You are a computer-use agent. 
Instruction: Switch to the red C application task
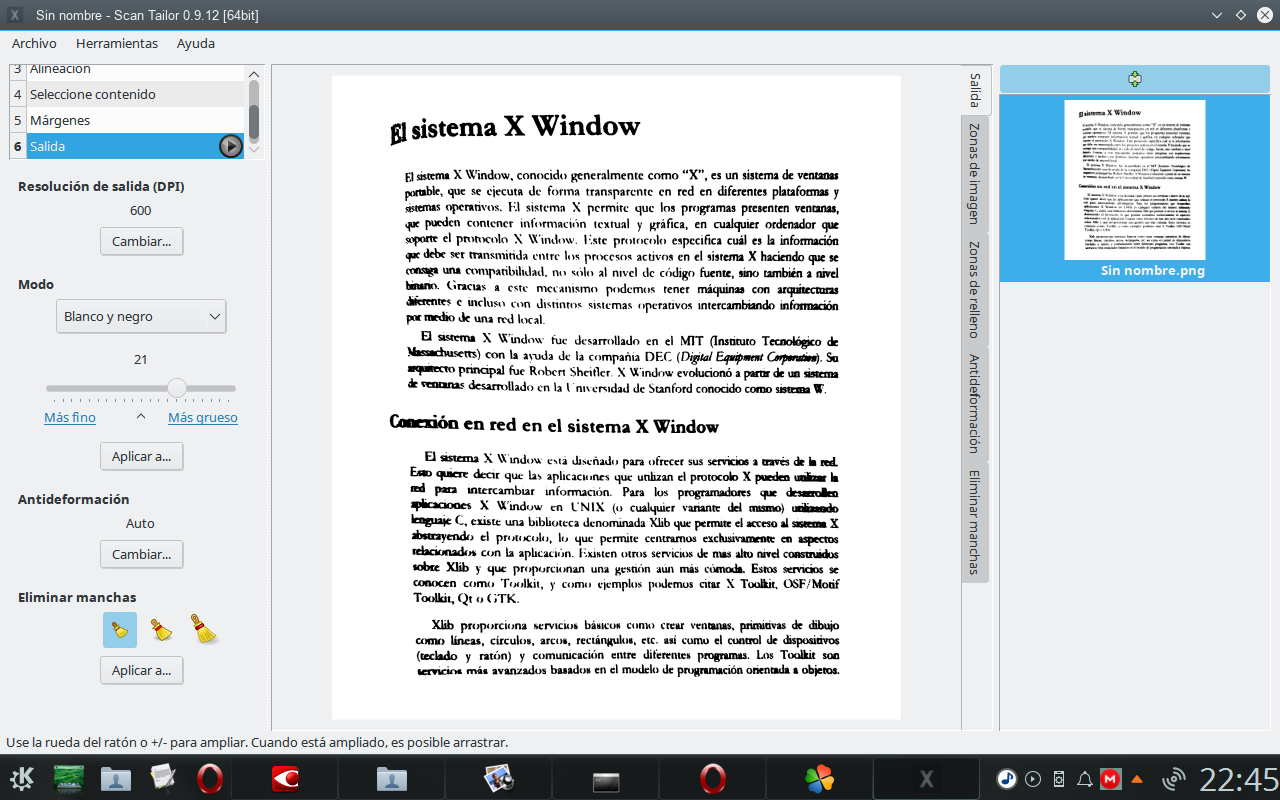(286, 778)
